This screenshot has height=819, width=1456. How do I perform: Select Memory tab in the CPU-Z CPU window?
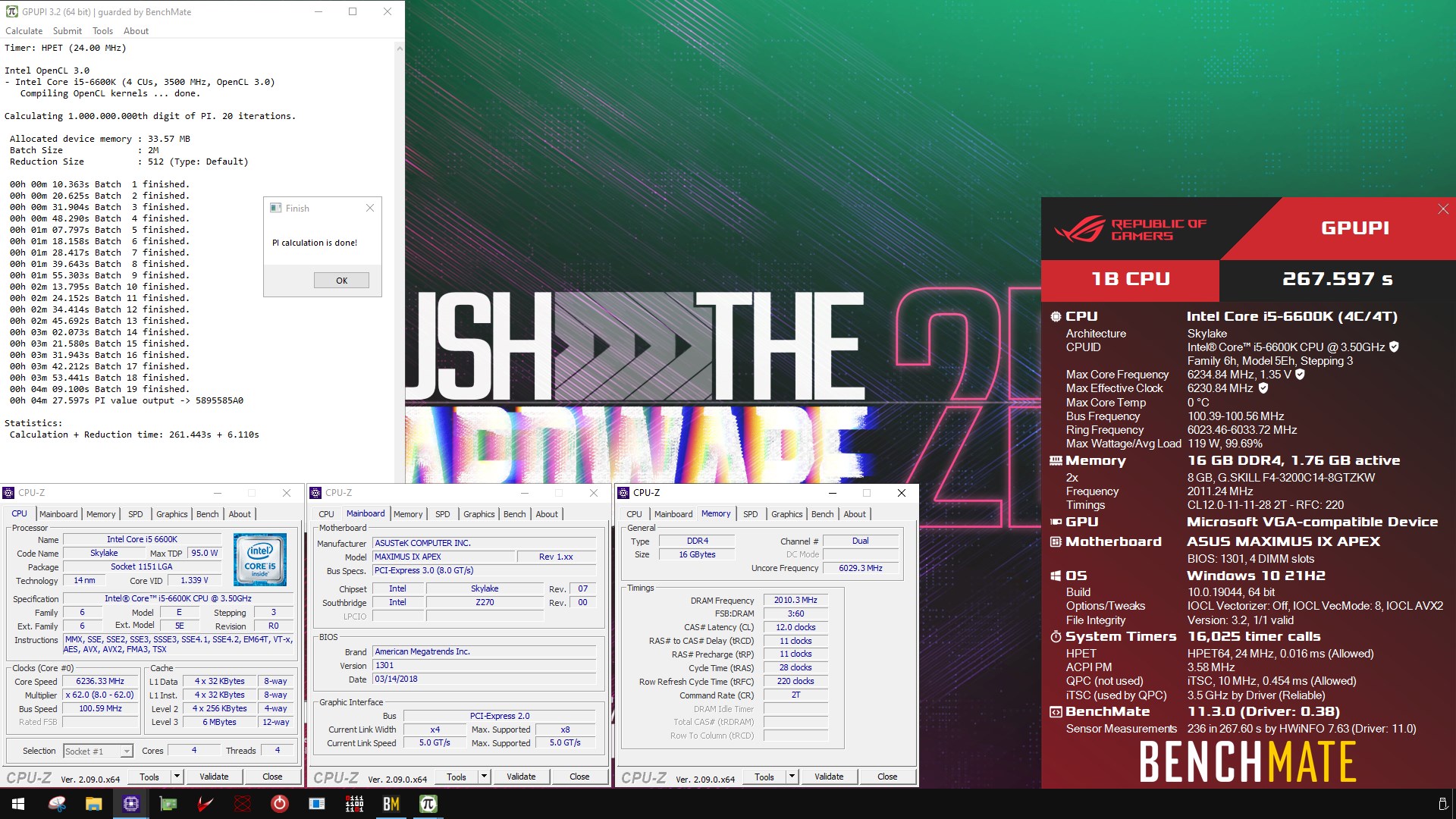[101, 514]
